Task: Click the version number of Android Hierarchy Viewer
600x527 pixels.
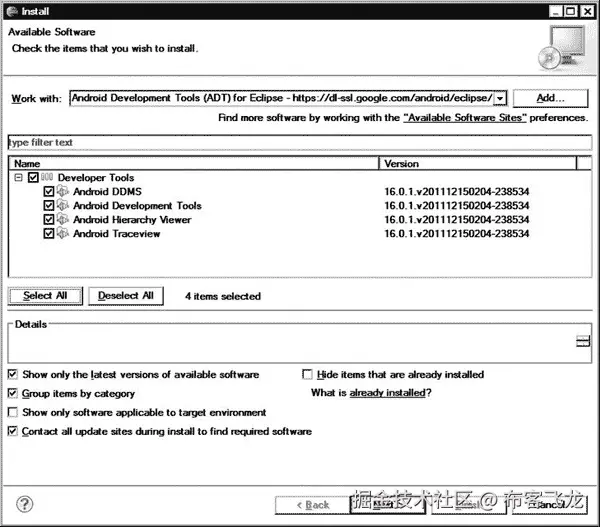Action: [x=457, y=219]
